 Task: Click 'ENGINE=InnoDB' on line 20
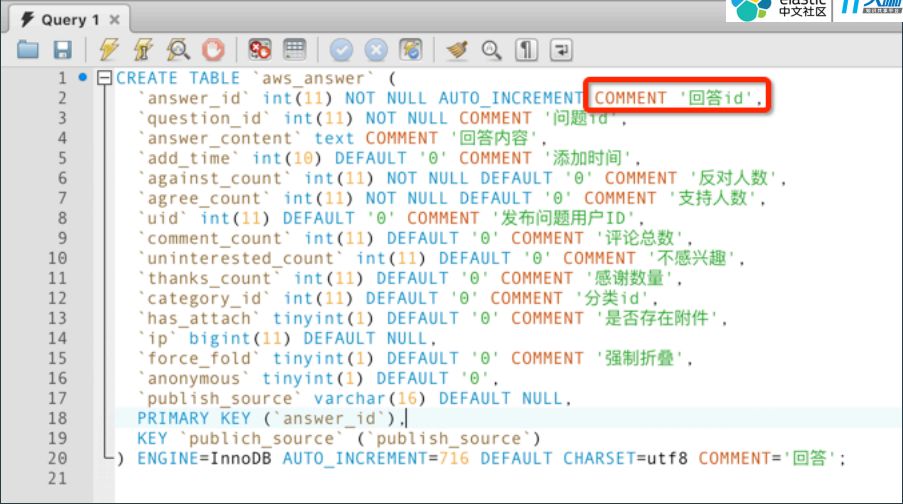204,459
